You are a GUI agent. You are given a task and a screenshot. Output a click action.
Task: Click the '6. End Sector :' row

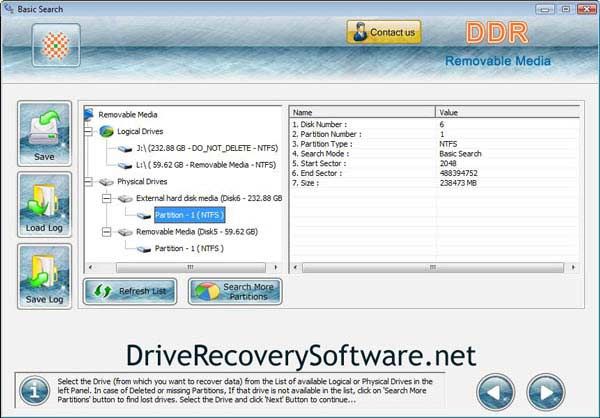pos(434,173)
